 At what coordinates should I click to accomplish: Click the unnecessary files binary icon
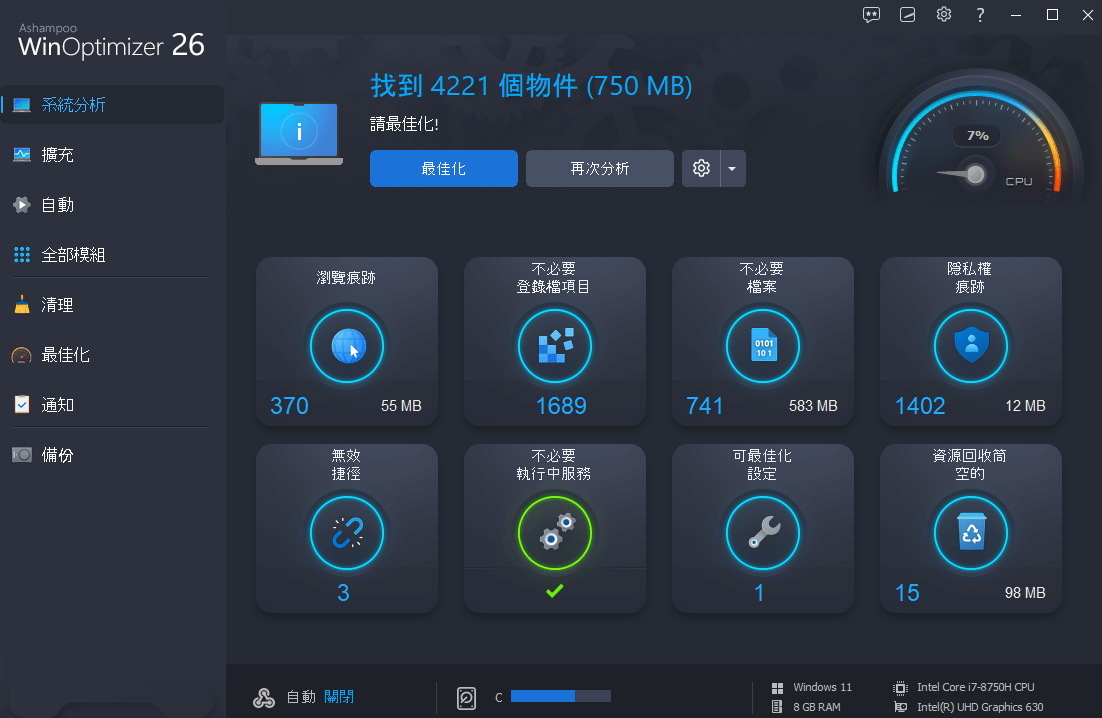[x=762, y=347]
